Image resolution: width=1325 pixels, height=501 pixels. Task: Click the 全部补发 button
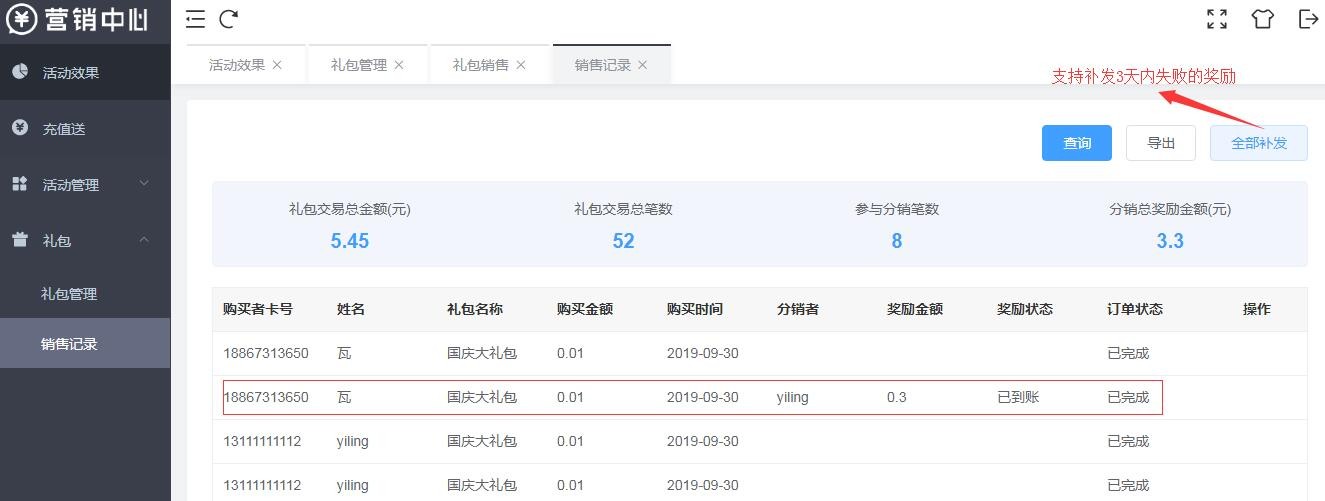pyautogui.click(x=1258, y=143)
